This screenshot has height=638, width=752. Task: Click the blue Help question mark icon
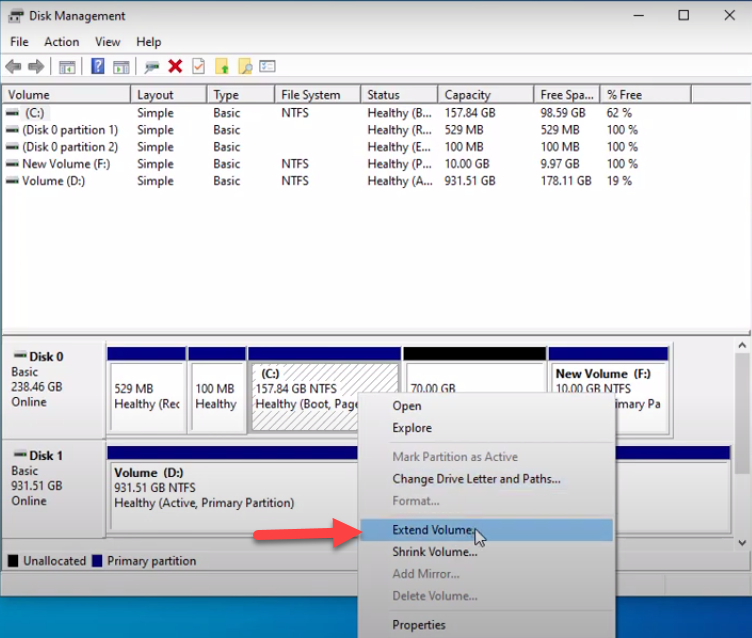pyautogui.click(x=98, y=67)
